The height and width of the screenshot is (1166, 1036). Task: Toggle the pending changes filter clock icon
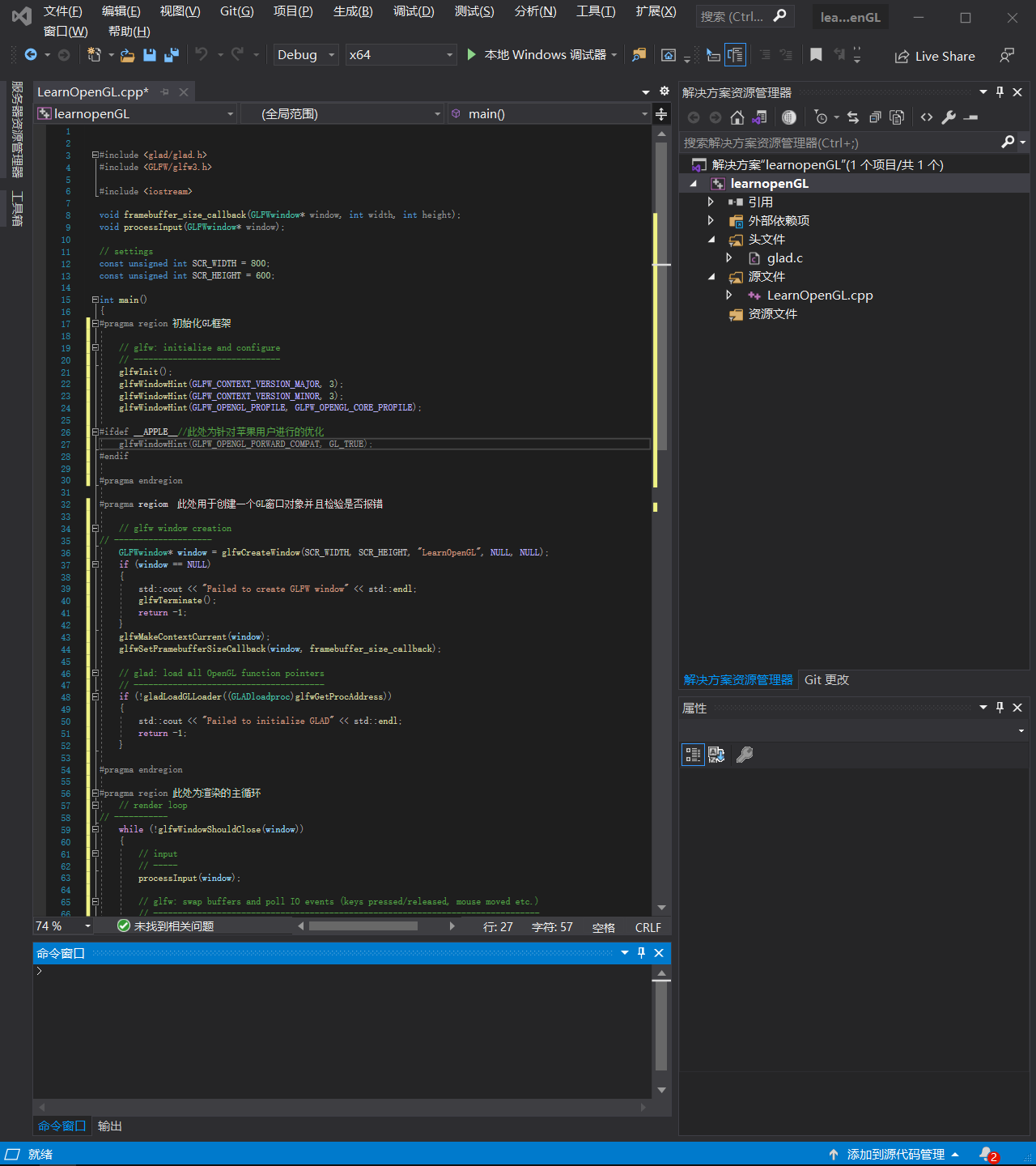(822, 117)
